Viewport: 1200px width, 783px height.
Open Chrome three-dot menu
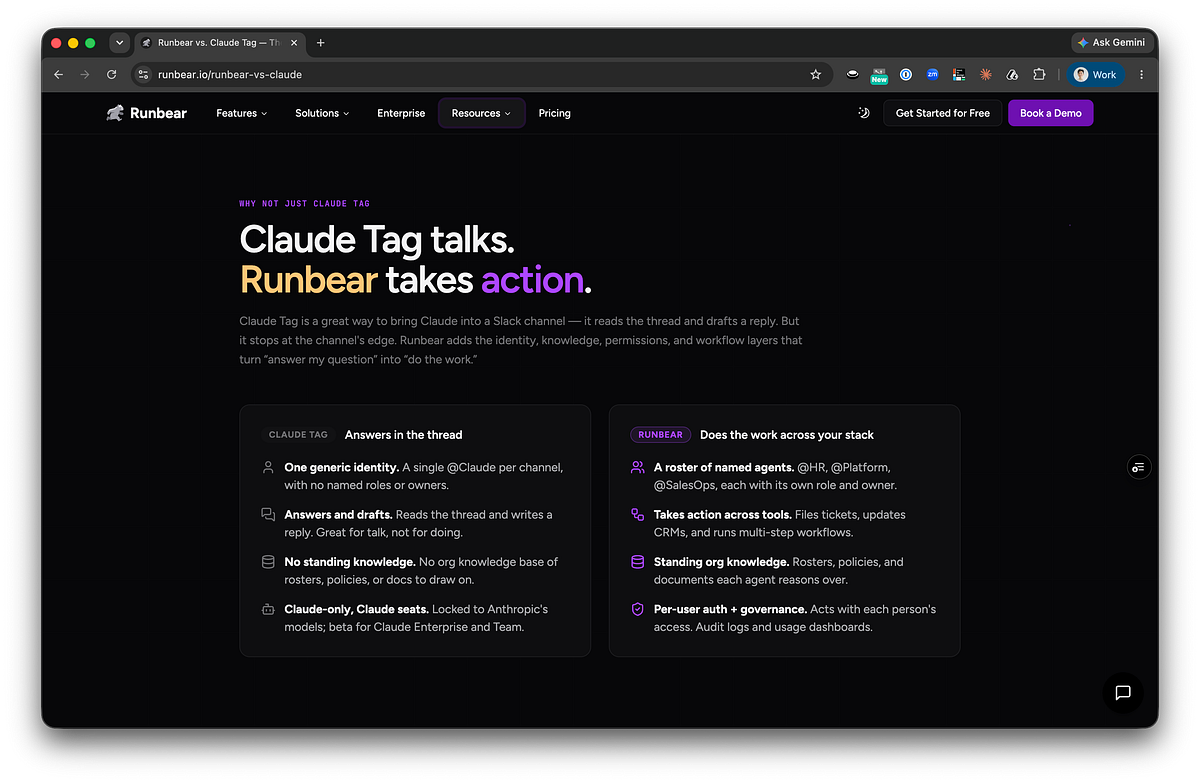tap(1142, 74)
